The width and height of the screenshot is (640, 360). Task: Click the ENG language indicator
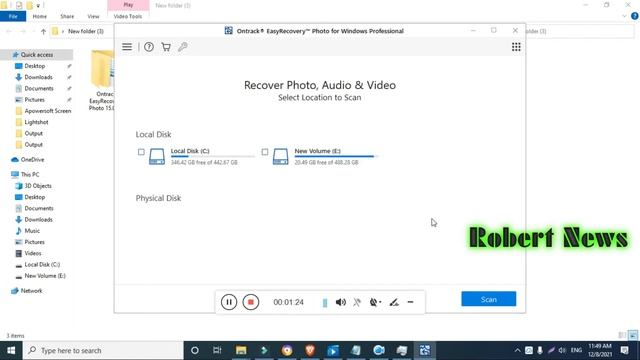pos(576,350)
